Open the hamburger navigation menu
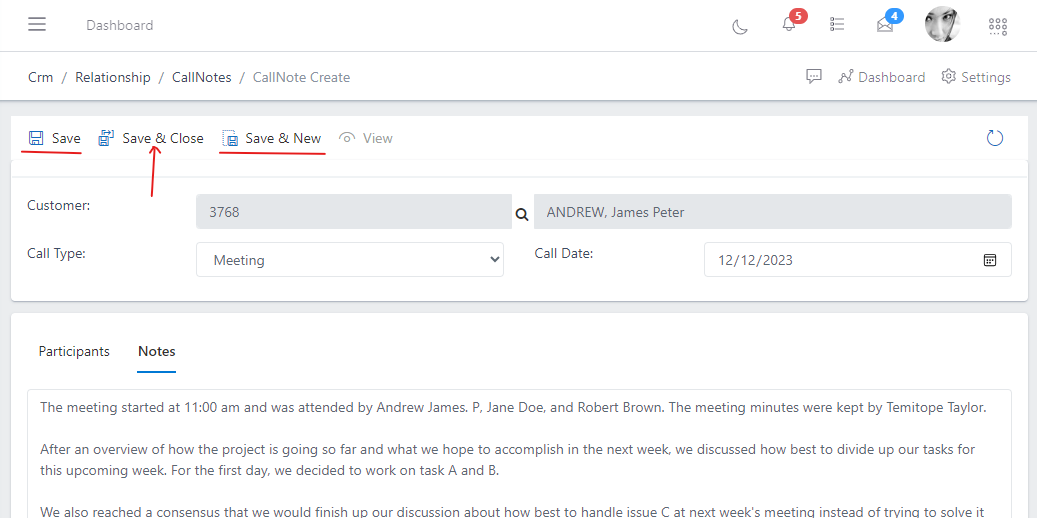Screen dimensions: 1037x518 [x=37, y=24]
